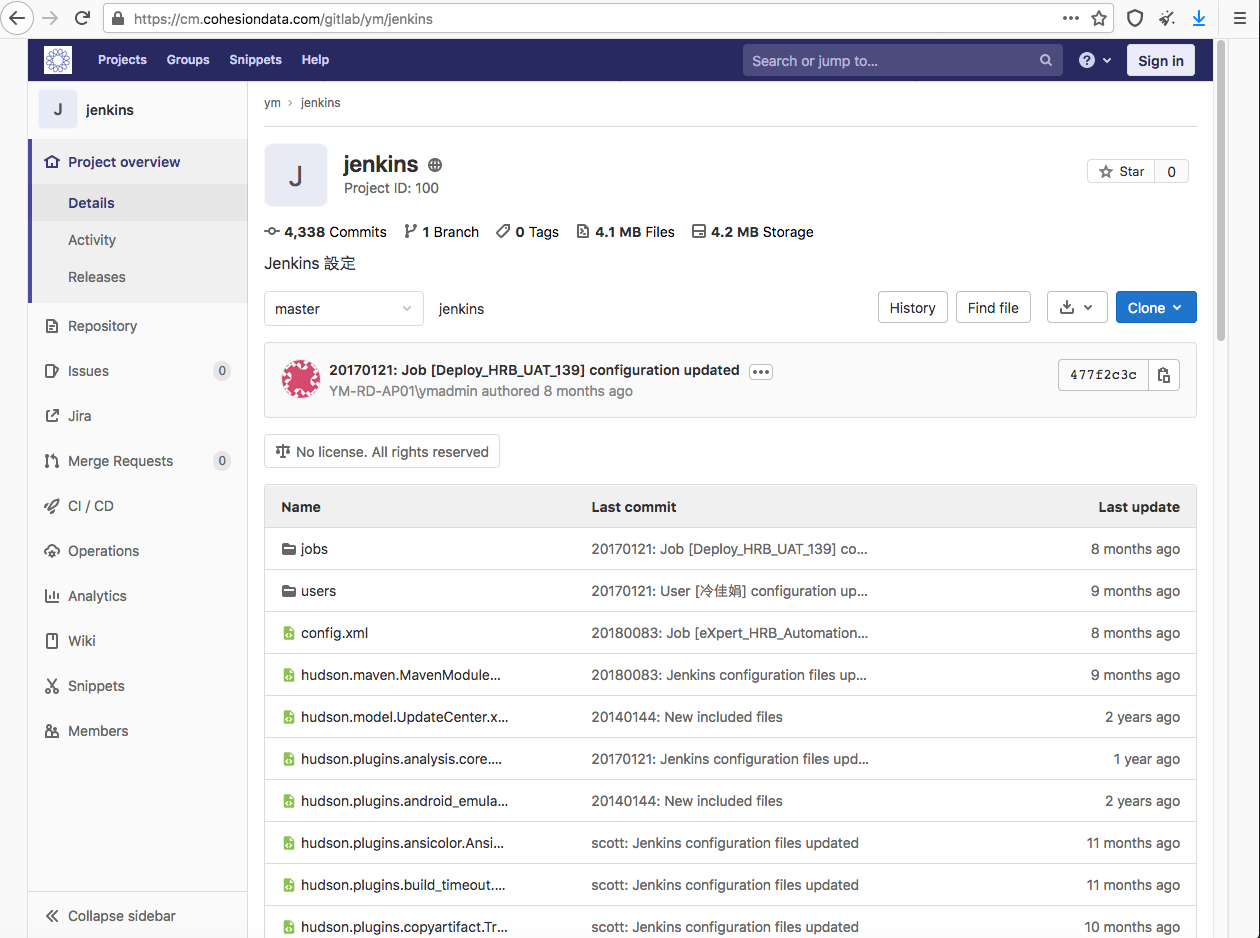1260x938 pixels.
Task: Click the browser forward arrow
Action: (x=50, y=18)
